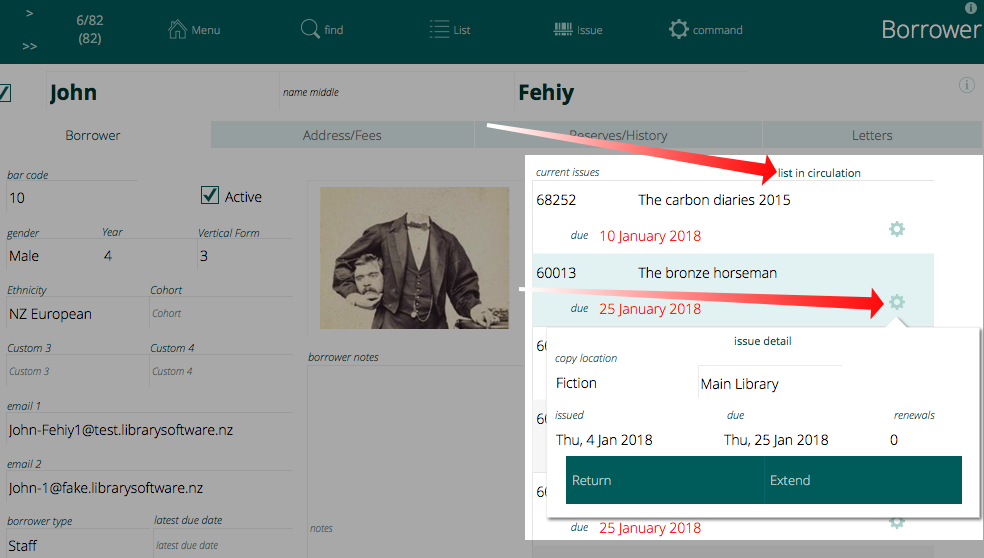Image resolution: width=984 pixels, height=558 pixels.
Task: Switch to the Address/Fees tab
Action: pos(342,135)
